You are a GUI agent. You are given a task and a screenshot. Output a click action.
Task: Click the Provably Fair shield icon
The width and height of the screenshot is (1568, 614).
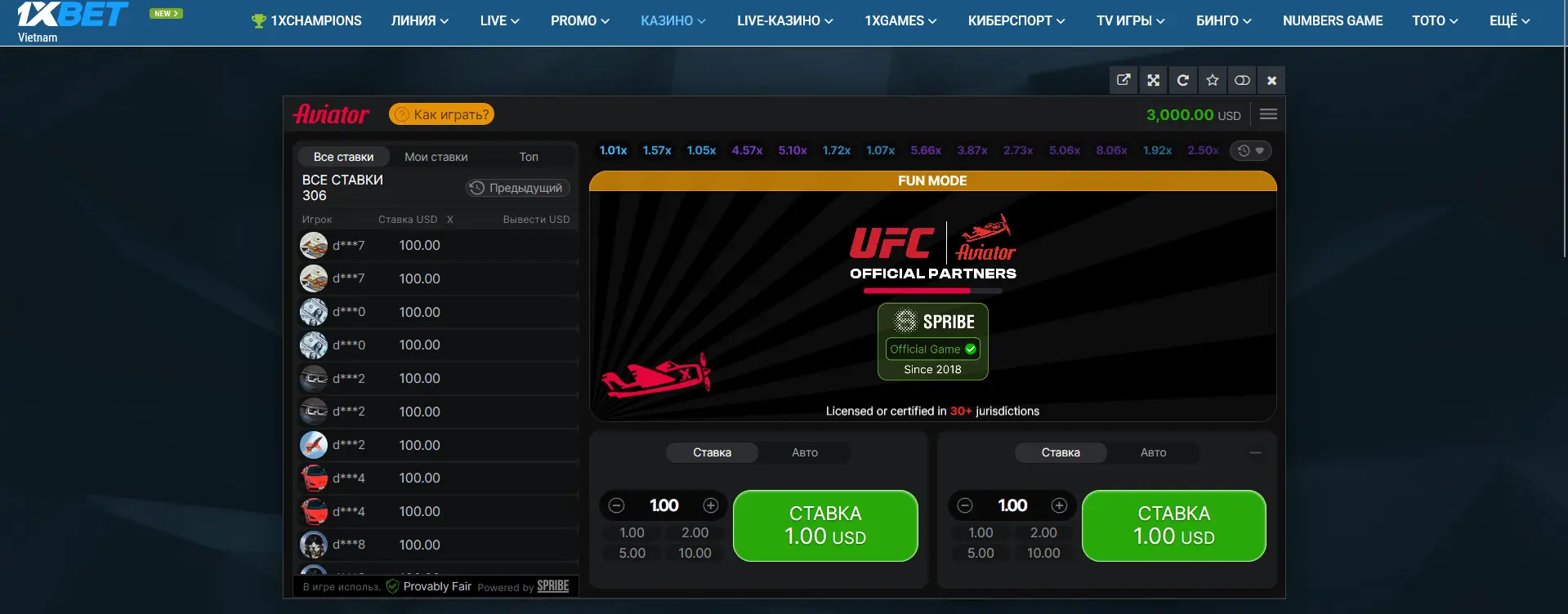coord(392,586)
